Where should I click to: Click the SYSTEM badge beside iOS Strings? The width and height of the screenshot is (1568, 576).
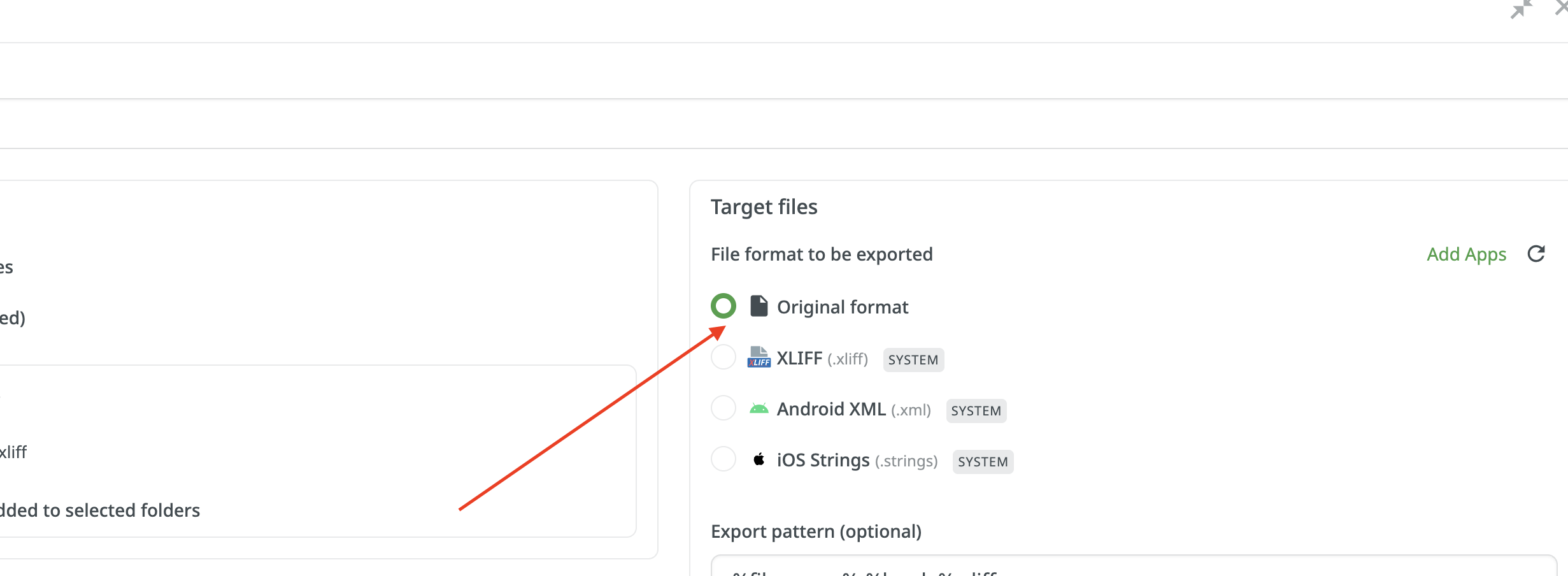click(x=983, y=462)
